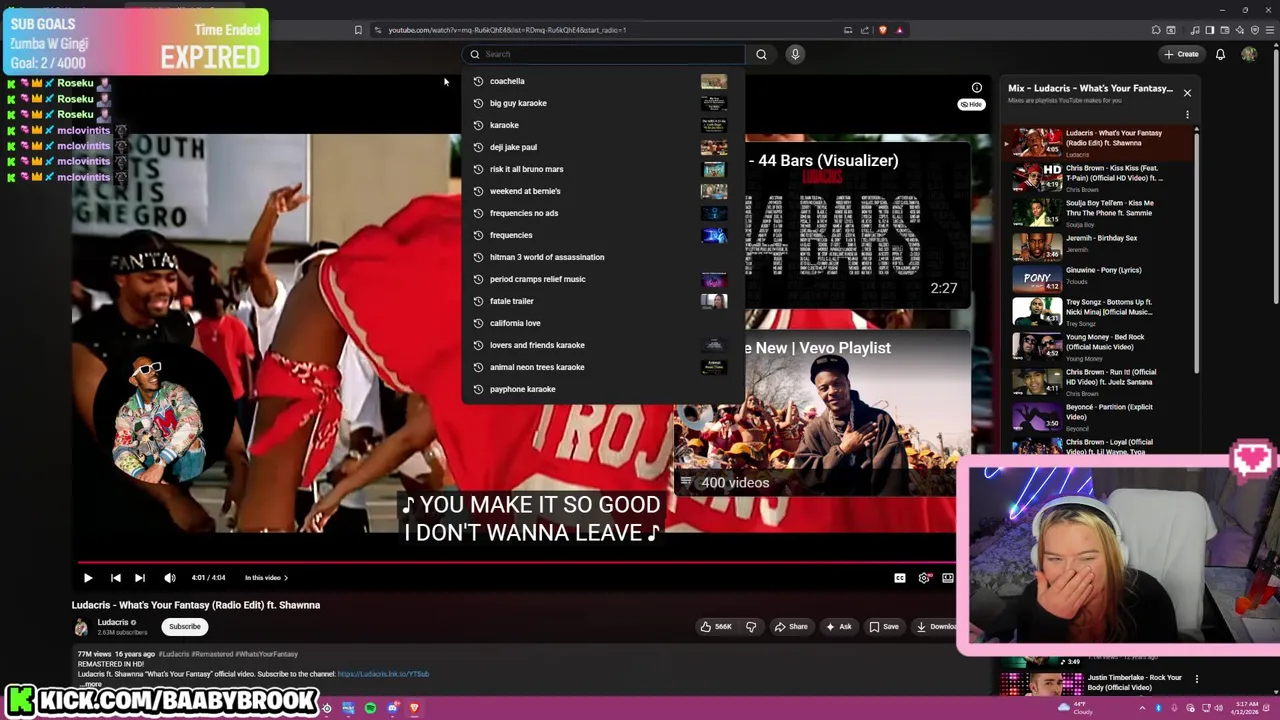Open YouTube notifications bell

(x=1220, y=54)
